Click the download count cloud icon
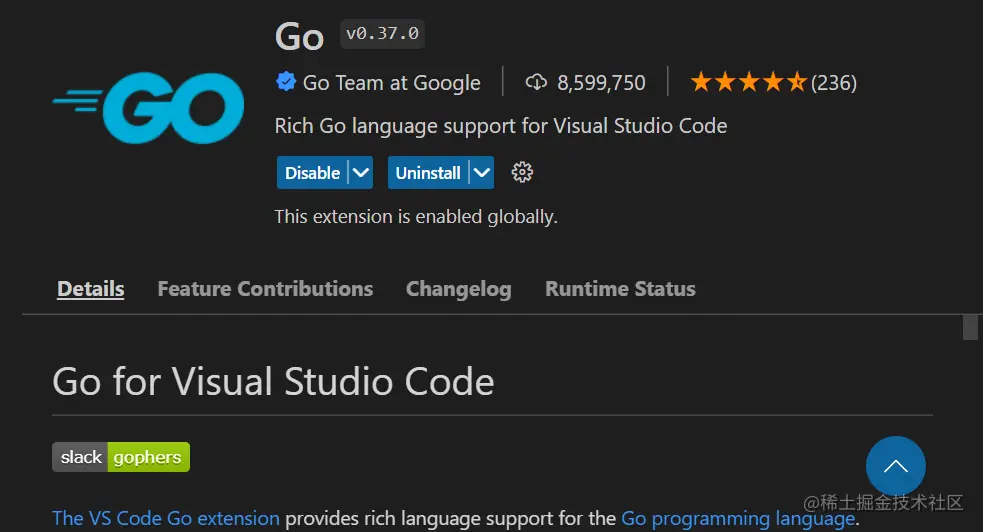This screenshot has height=532, width=983. (x=536, y=83)
